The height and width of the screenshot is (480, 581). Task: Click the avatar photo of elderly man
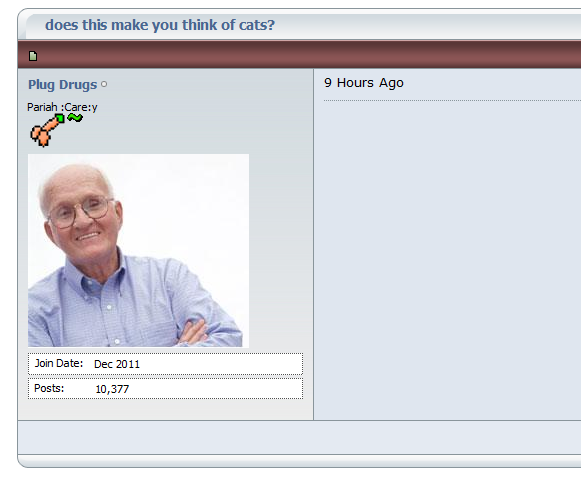click(x=138, y=250)
